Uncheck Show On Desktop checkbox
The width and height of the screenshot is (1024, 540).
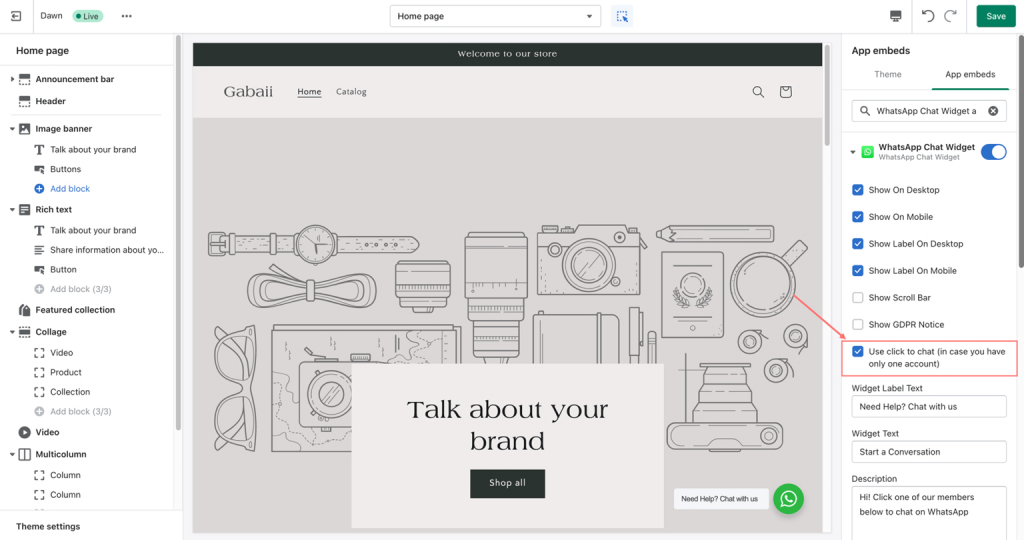pos(858,190)
